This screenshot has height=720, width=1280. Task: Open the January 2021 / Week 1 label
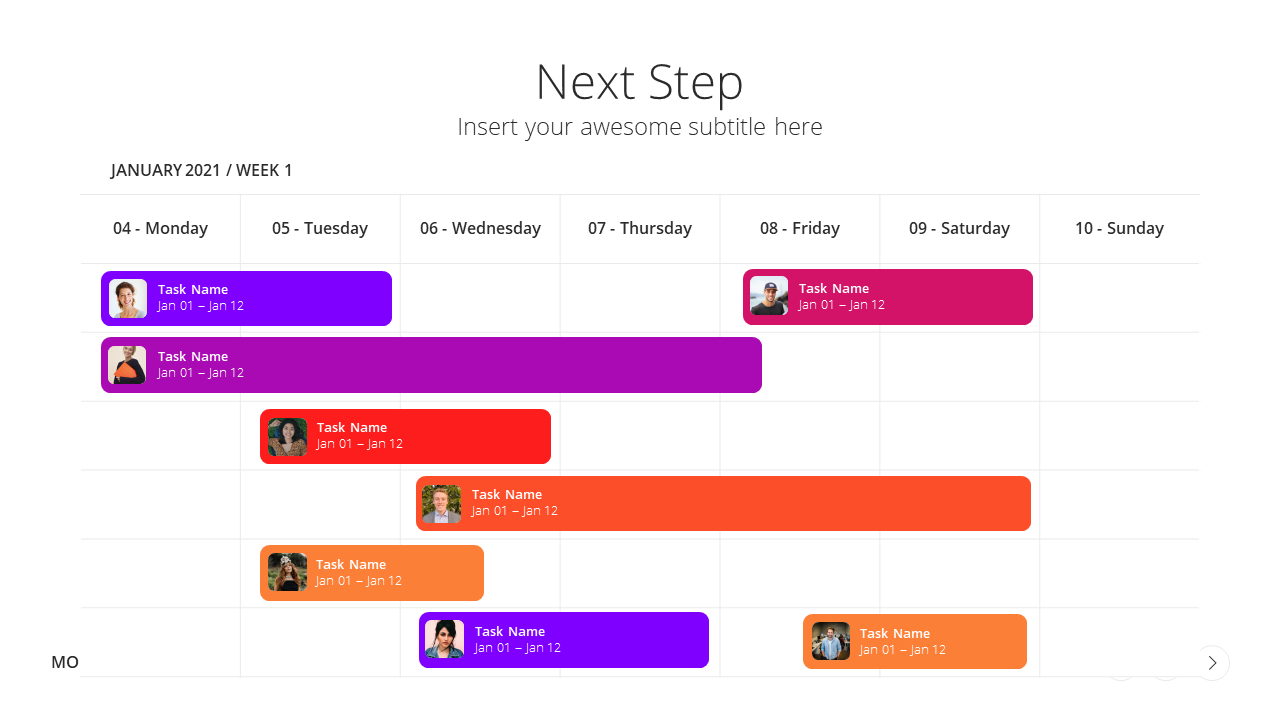pos(202,170)
